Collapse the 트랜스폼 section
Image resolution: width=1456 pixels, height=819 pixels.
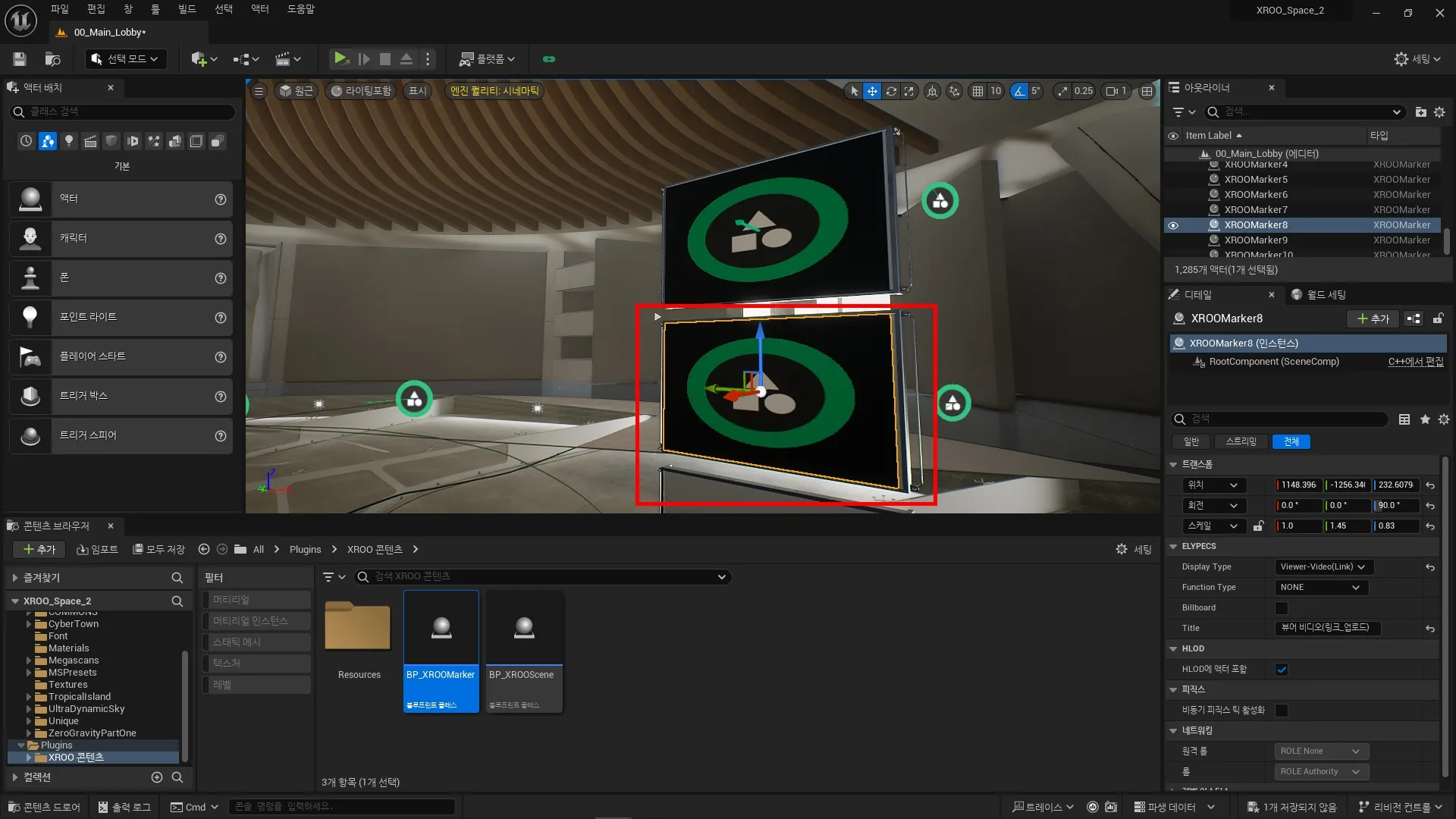click(1173, 464)
